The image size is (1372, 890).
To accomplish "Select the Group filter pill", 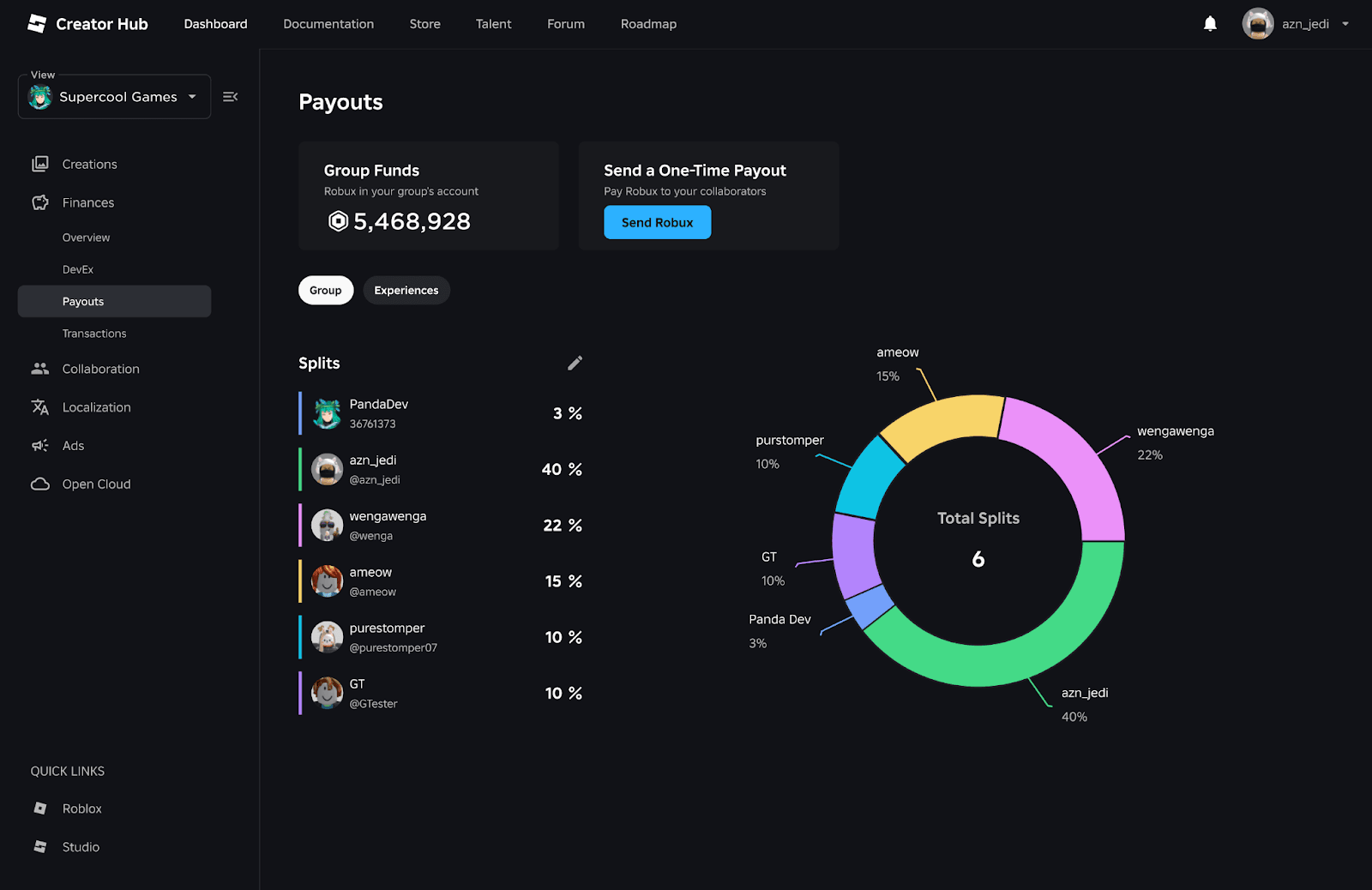I will coord(325,291).
